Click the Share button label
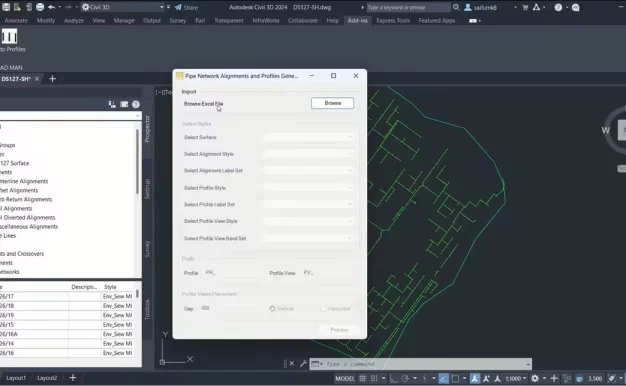This screenshot has width=626, height=386. tap(190, 7)
